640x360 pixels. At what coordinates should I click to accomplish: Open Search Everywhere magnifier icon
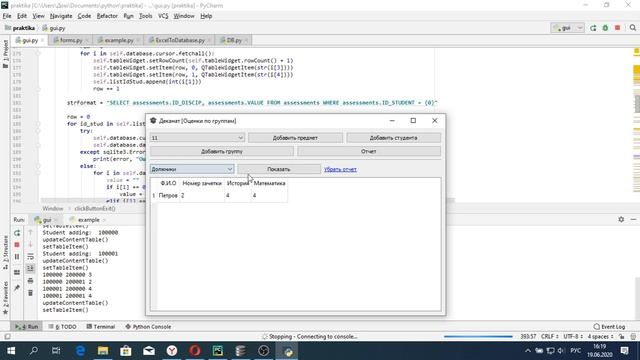tap(633, 28)
